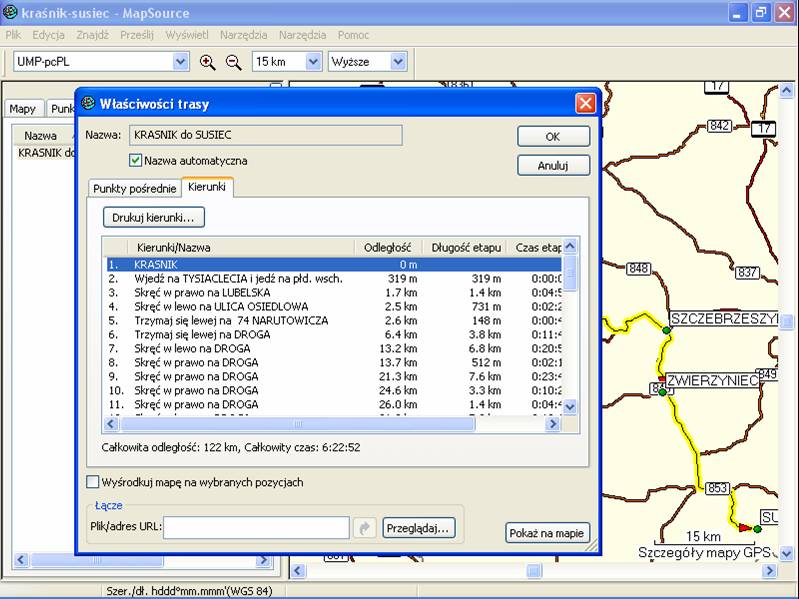This screenshot has height=599, width=799.
Task: Click the map view scroll down arrow
Action: coord(786,553)
